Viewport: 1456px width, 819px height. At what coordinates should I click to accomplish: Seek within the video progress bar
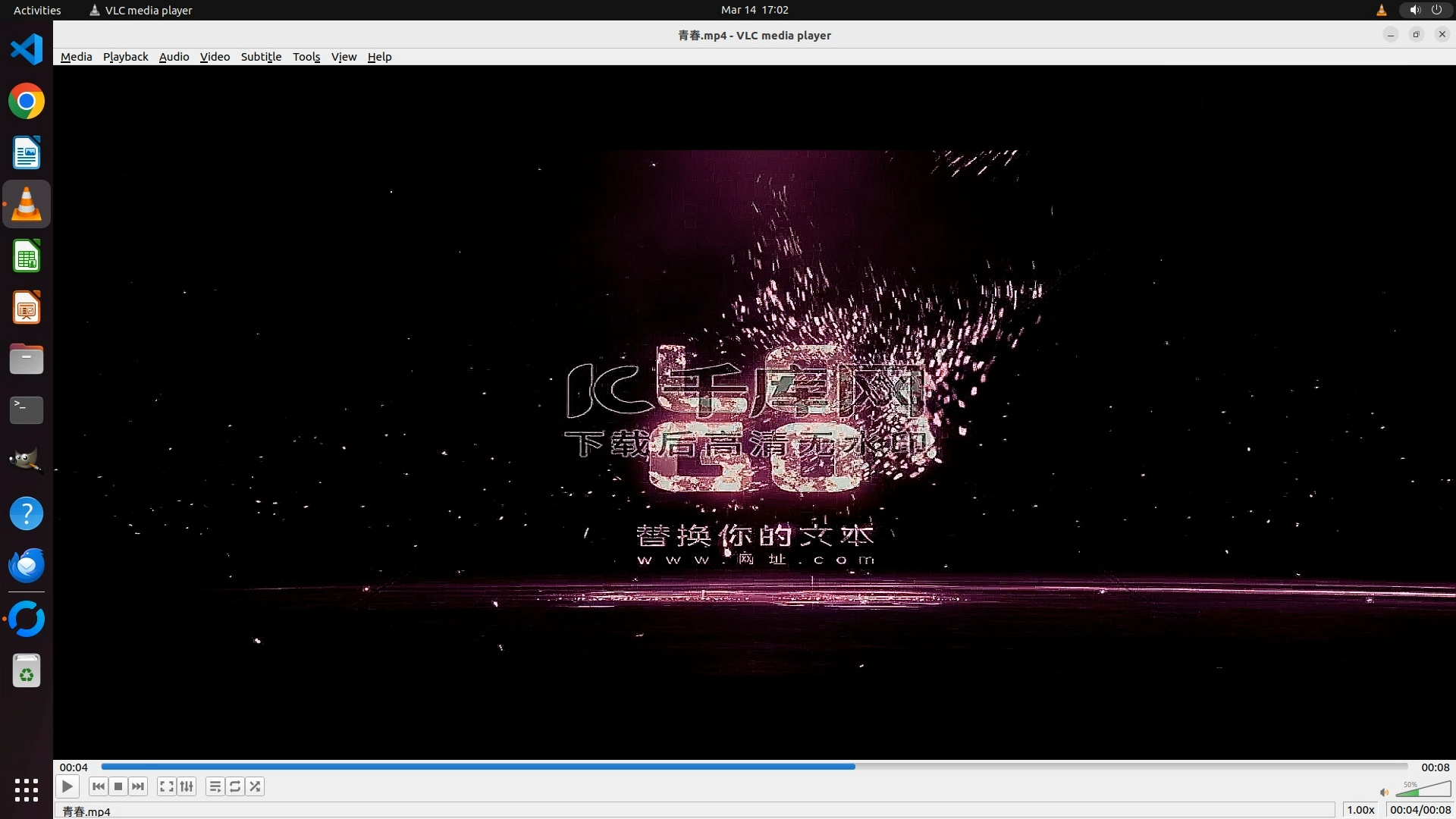pos(754,767)
